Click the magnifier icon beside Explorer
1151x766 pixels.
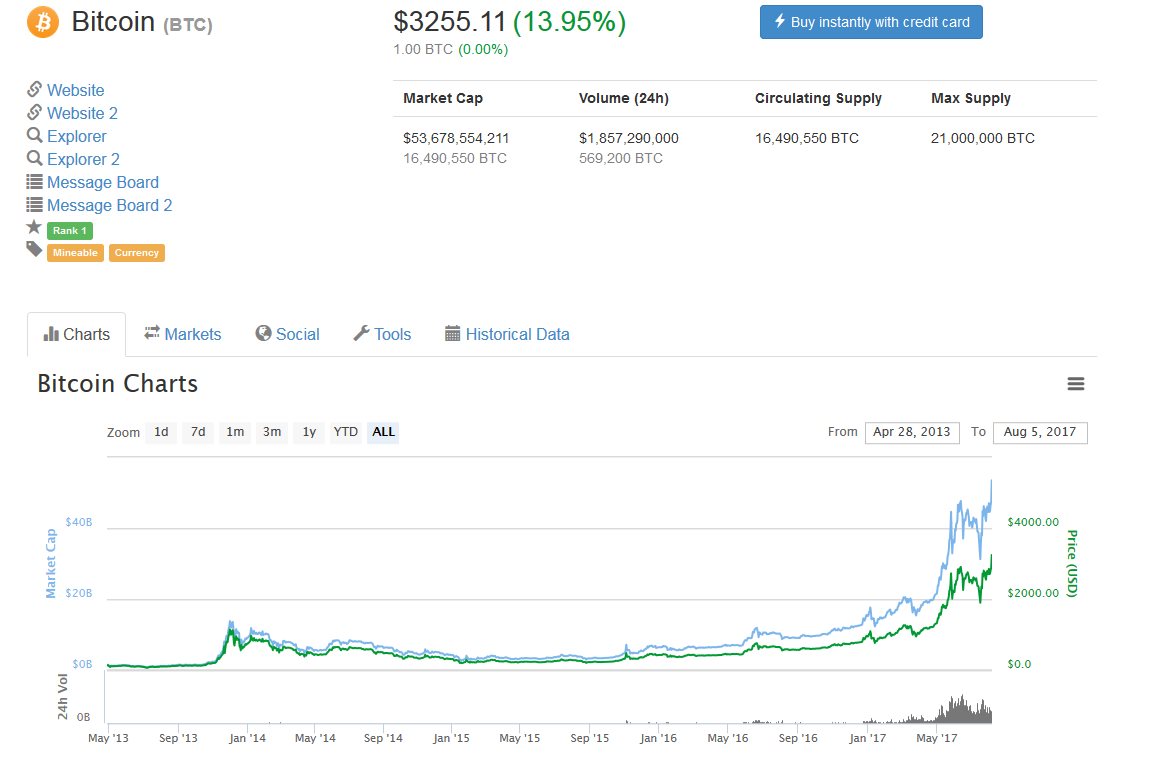tap(35, 135)
